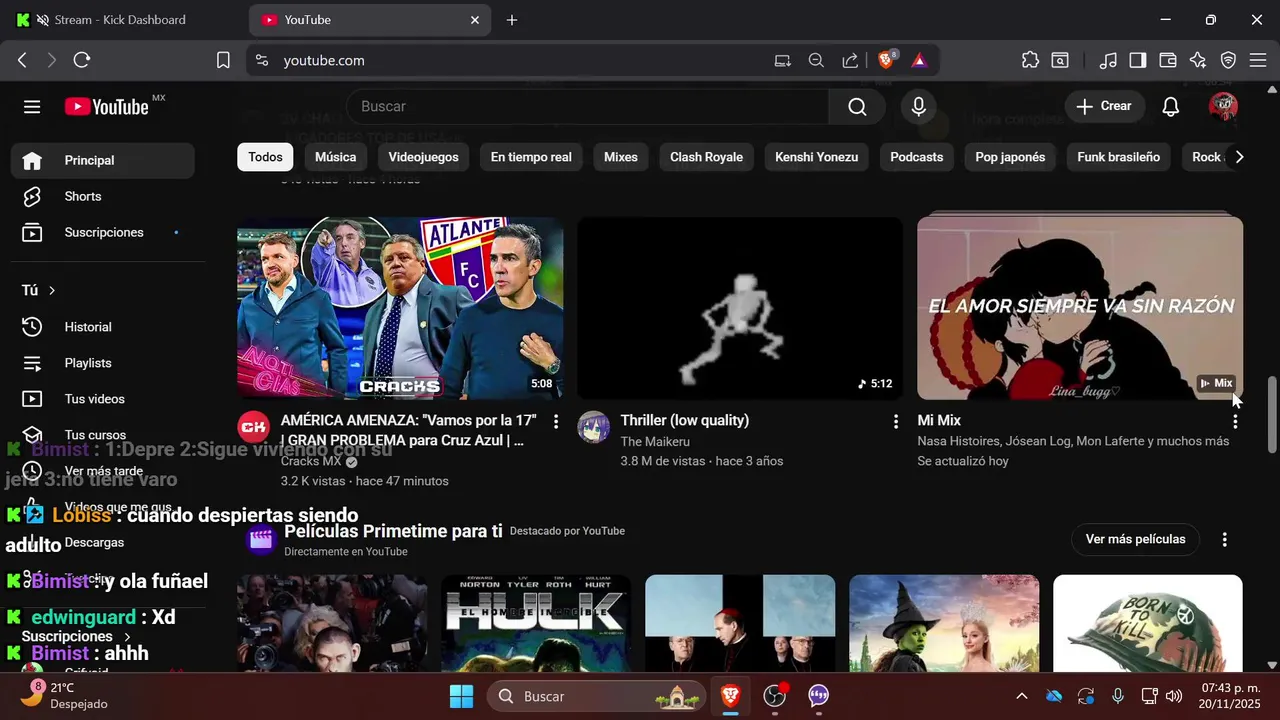Open Shorts in sidebar
The image size is (1280, 720).
[x=103, y=196]
